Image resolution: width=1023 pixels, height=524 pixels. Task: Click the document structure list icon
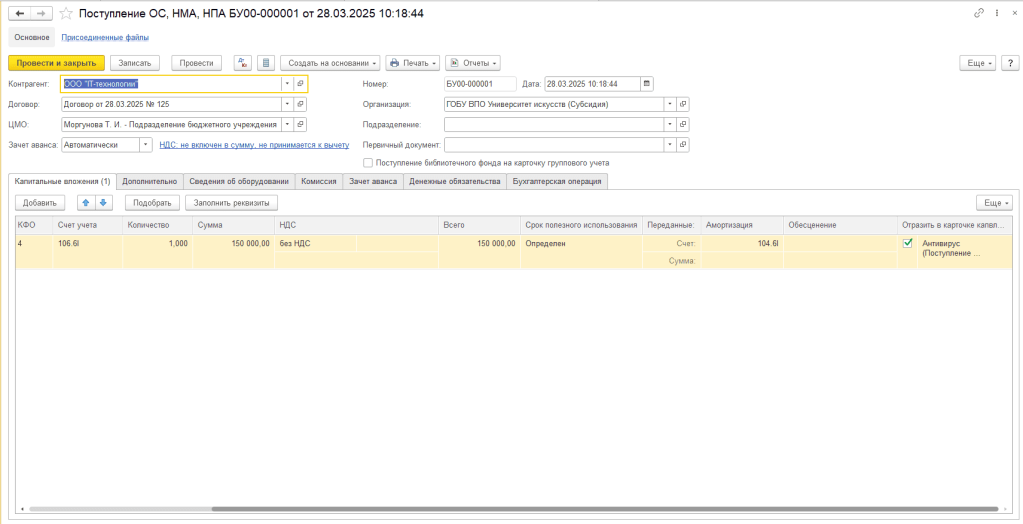[x=265, y=62]
